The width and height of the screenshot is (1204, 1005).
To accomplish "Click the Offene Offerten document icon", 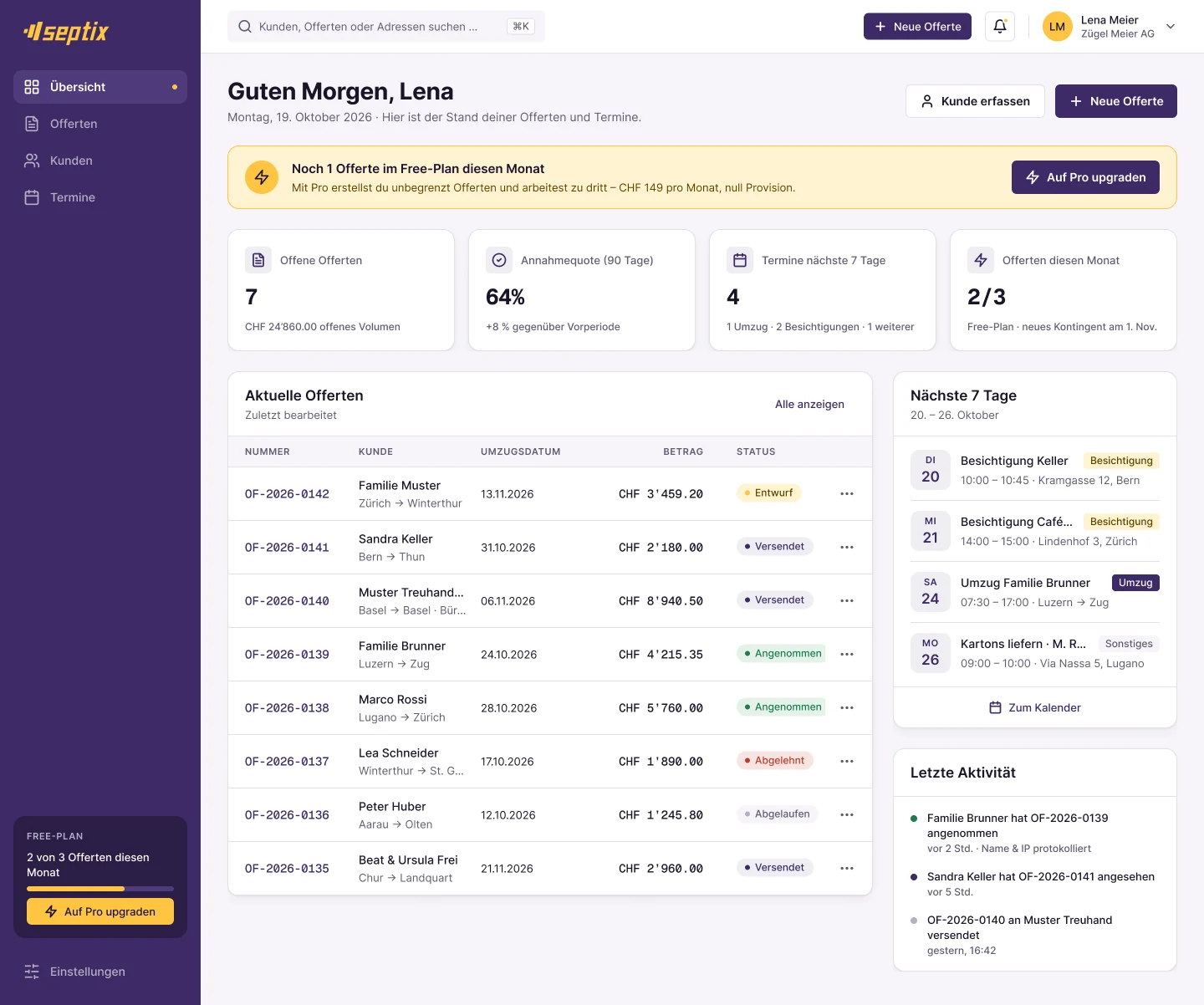I will click(258, 260).
